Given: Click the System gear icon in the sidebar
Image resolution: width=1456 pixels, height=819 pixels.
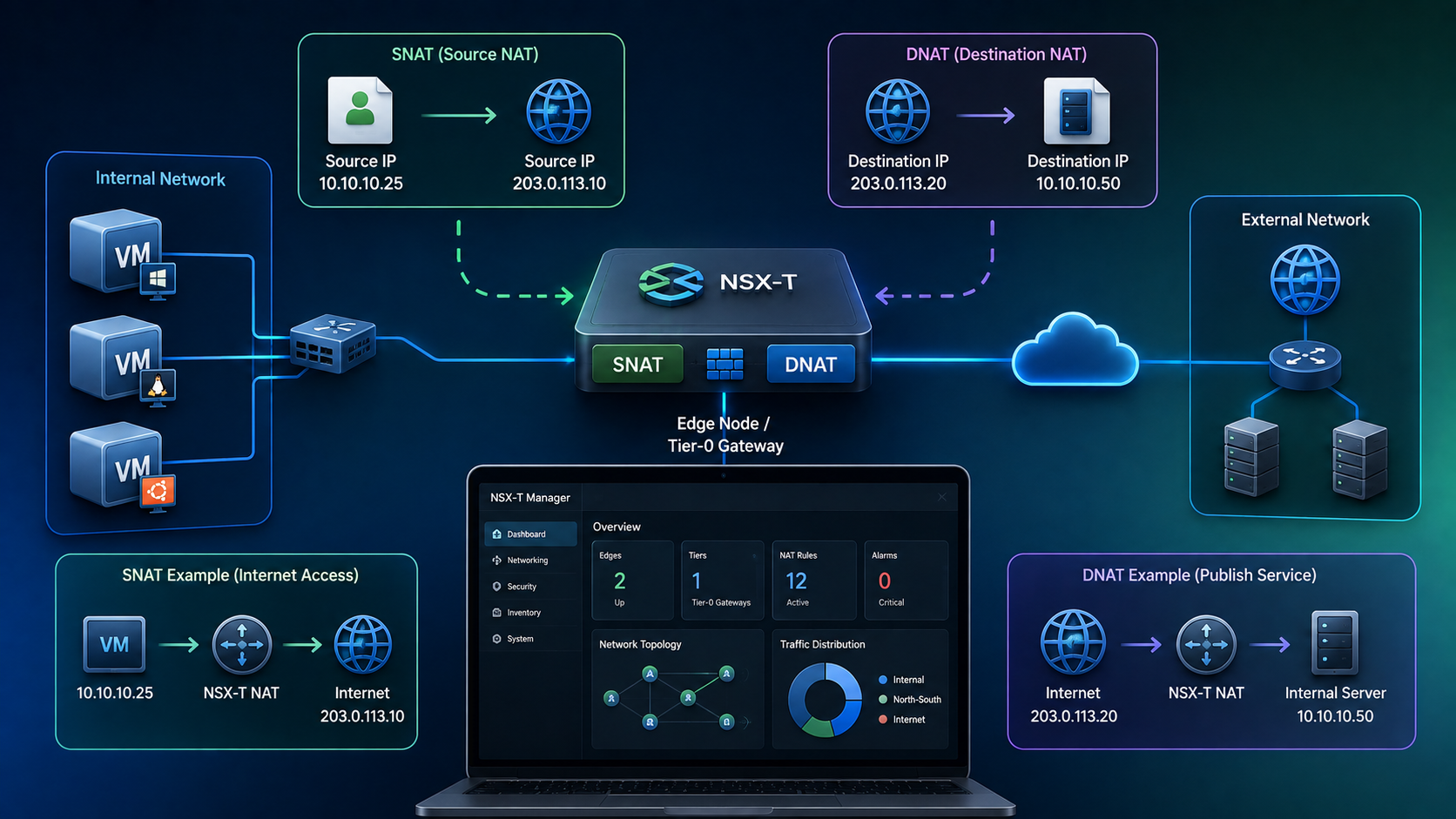Looking at the screenshot, I should (x=497, y=639).
